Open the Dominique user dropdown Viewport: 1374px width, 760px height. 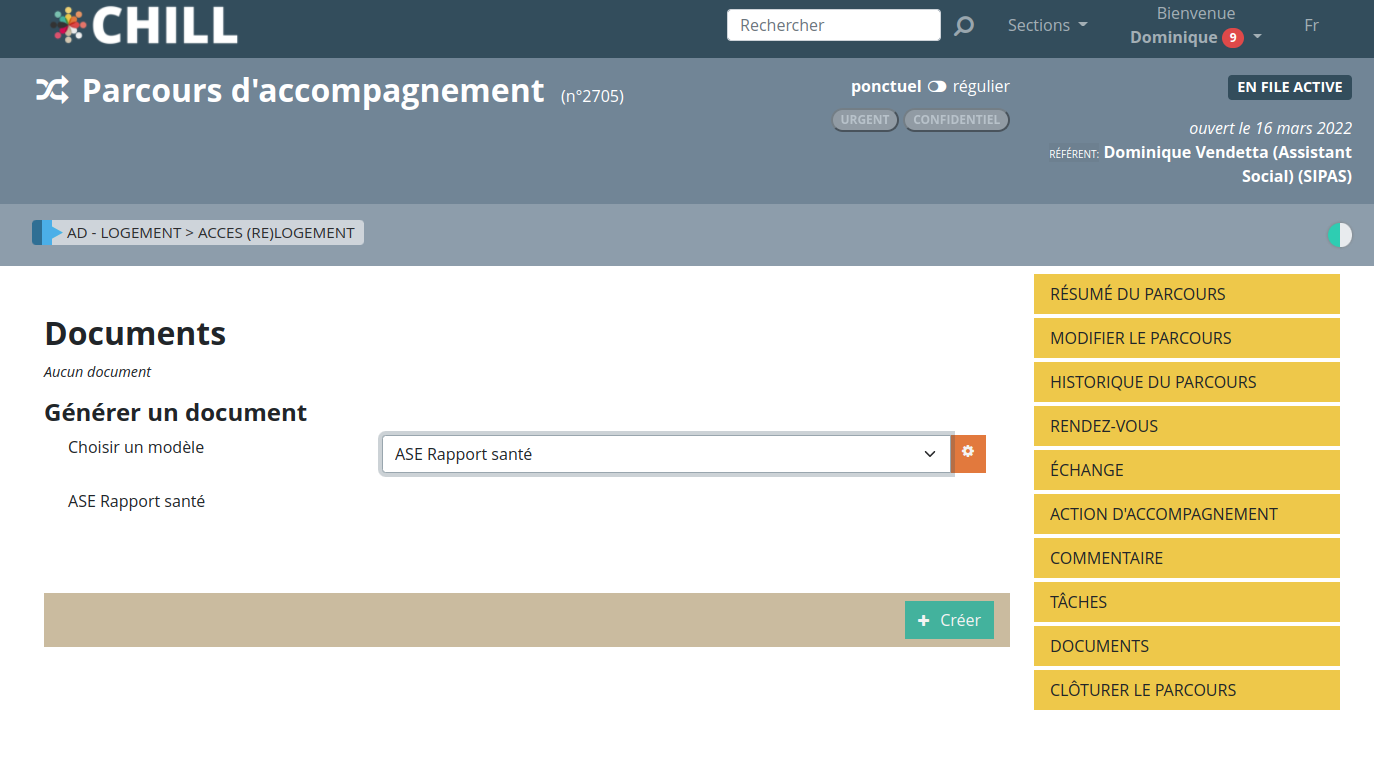pos(1195,37)
